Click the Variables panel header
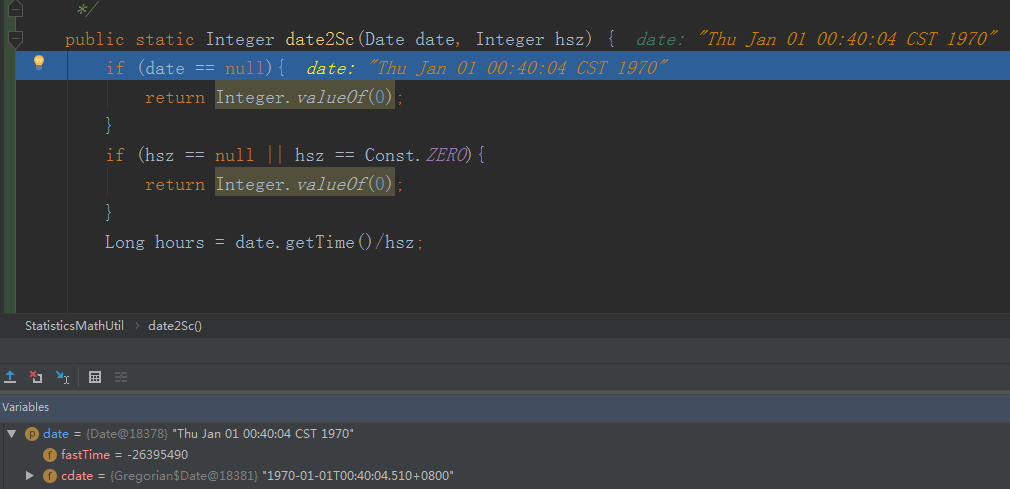Image resolution: width=1010 pixels, height=489 pixels. point(505,407)
